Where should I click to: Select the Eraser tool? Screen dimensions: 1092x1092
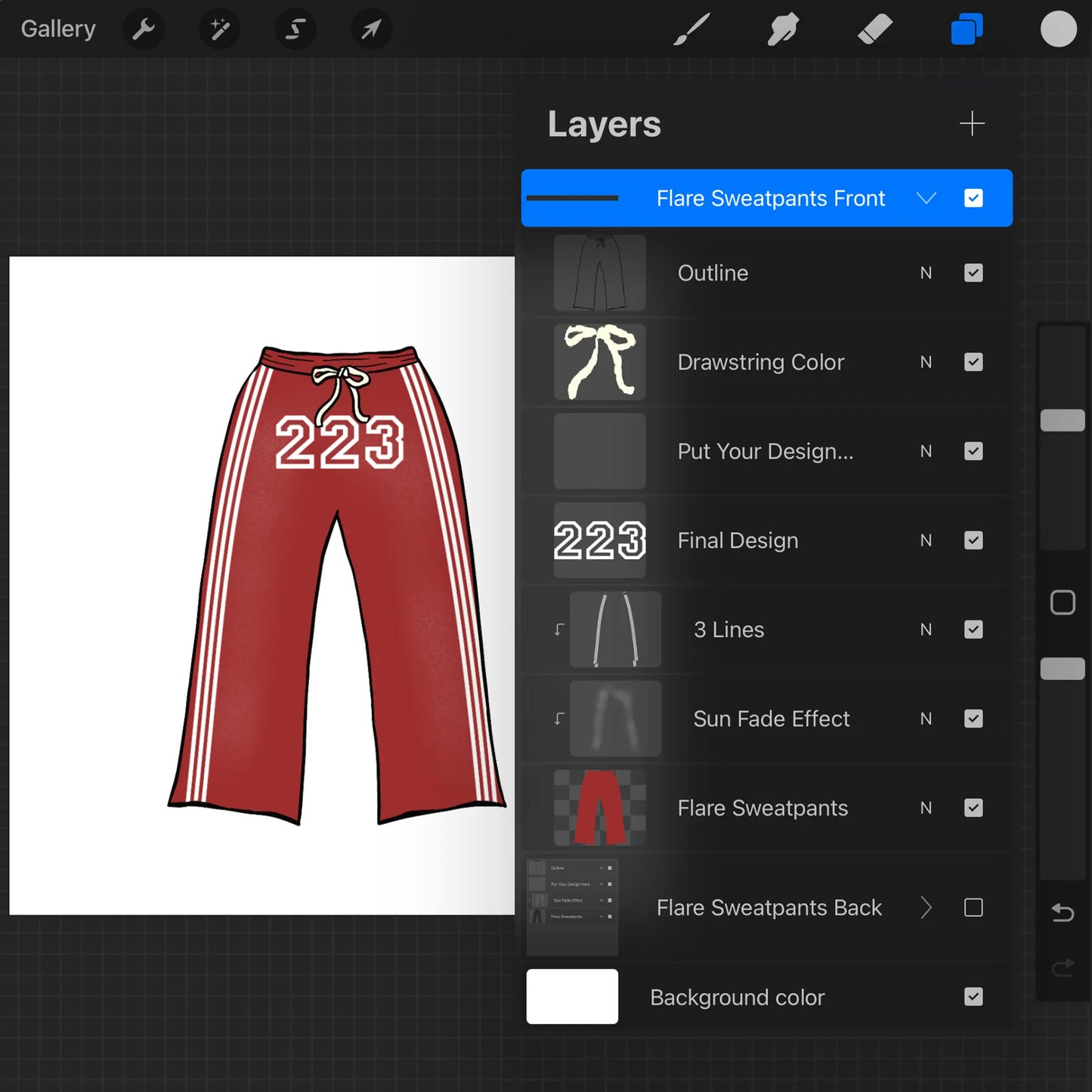[x=875, y=29]
